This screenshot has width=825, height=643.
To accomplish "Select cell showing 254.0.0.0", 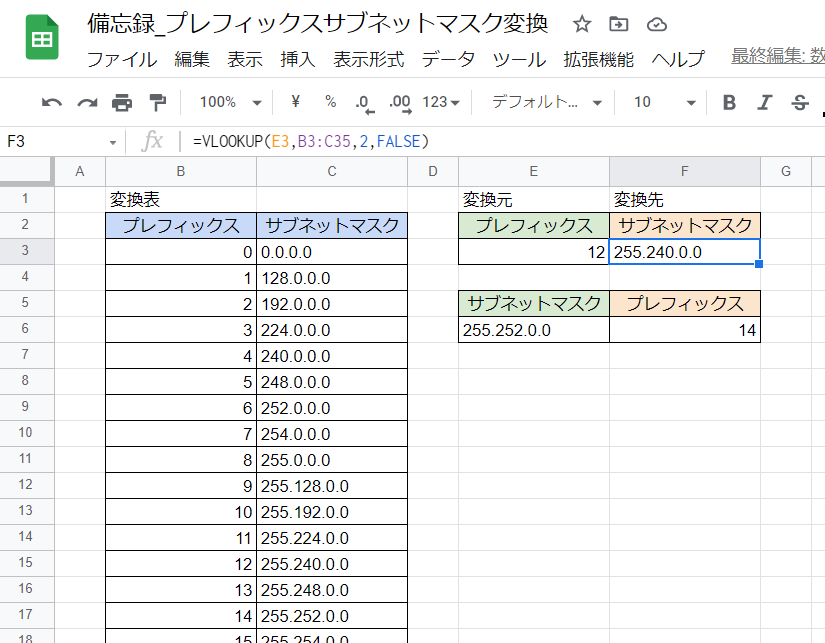I will pyautogui.click(x=331, y=434).
